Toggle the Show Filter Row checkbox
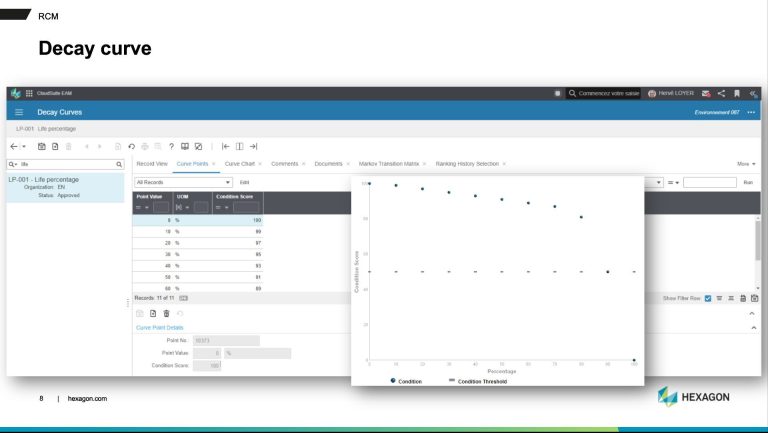768x433 pixels. (708, 298)
